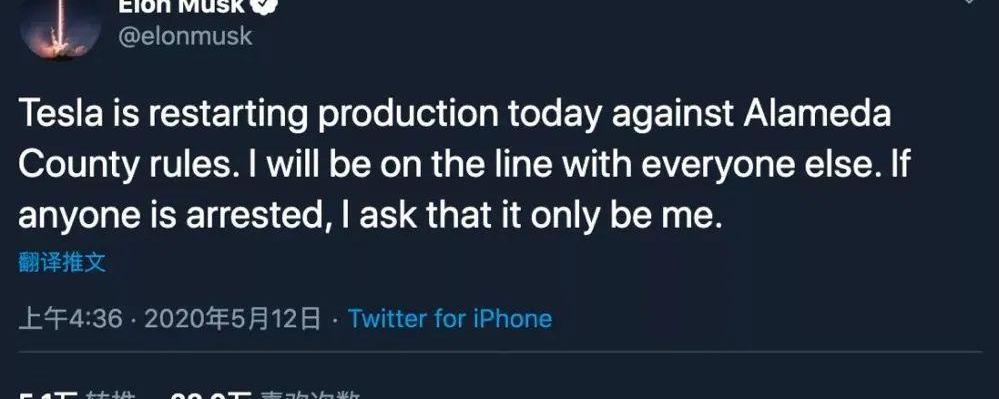Click the verified badge beside Elon Musk
Viewport: 999px width, 399px height.
264,6
